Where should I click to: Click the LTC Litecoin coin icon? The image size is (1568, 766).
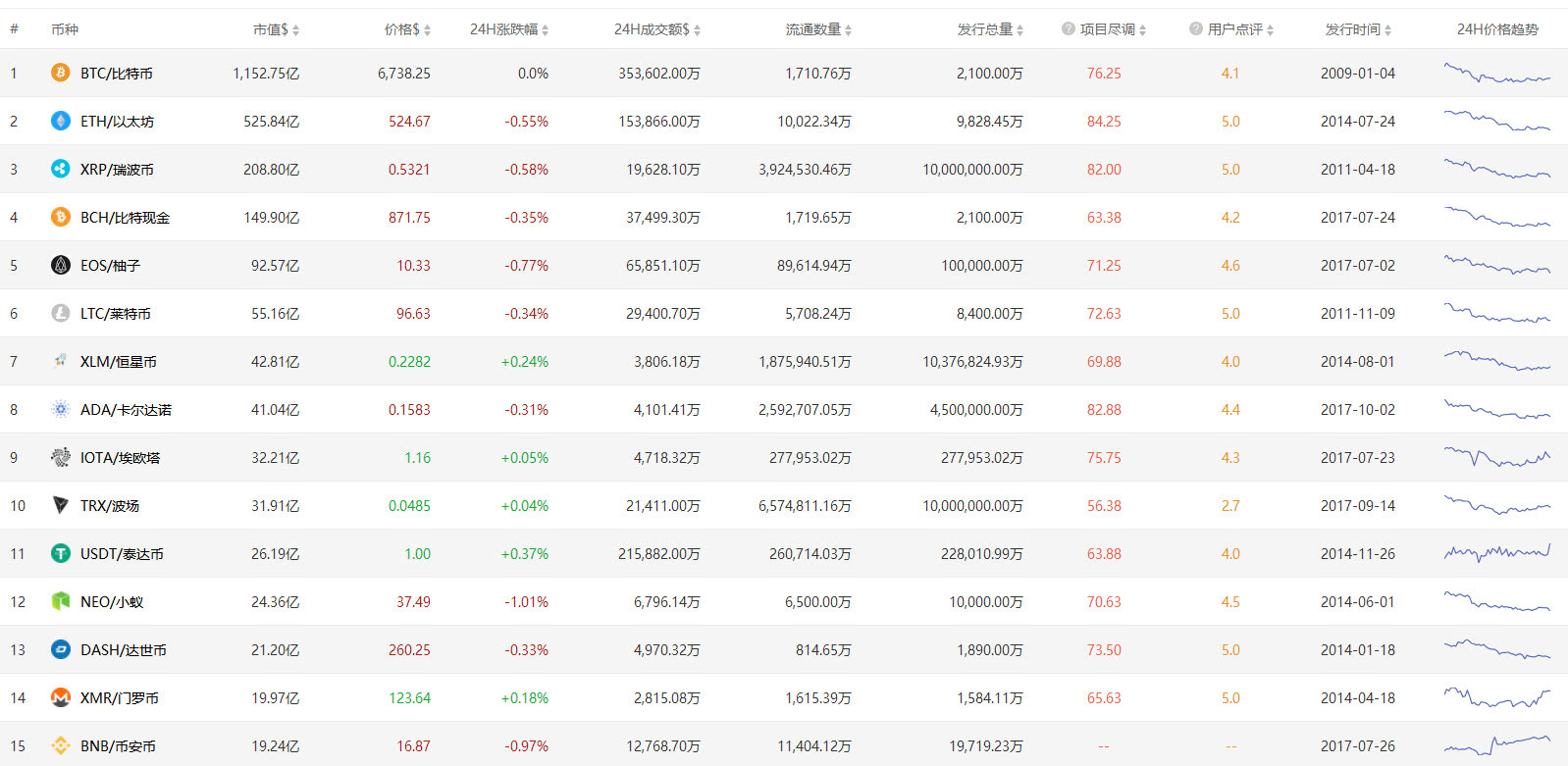click(61, 313)
